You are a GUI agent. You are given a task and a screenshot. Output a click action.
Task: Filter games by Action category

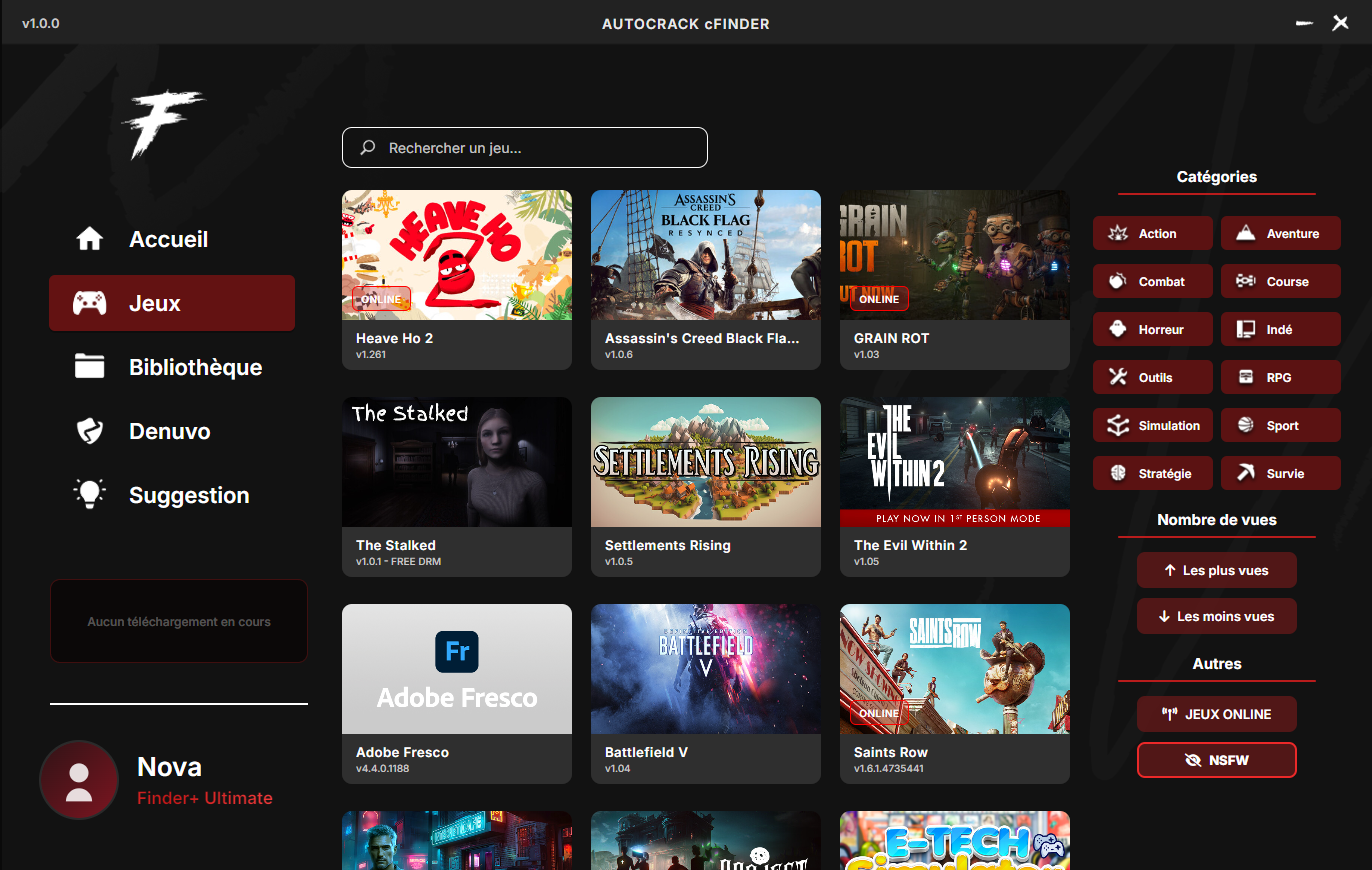click(1153, 233)
